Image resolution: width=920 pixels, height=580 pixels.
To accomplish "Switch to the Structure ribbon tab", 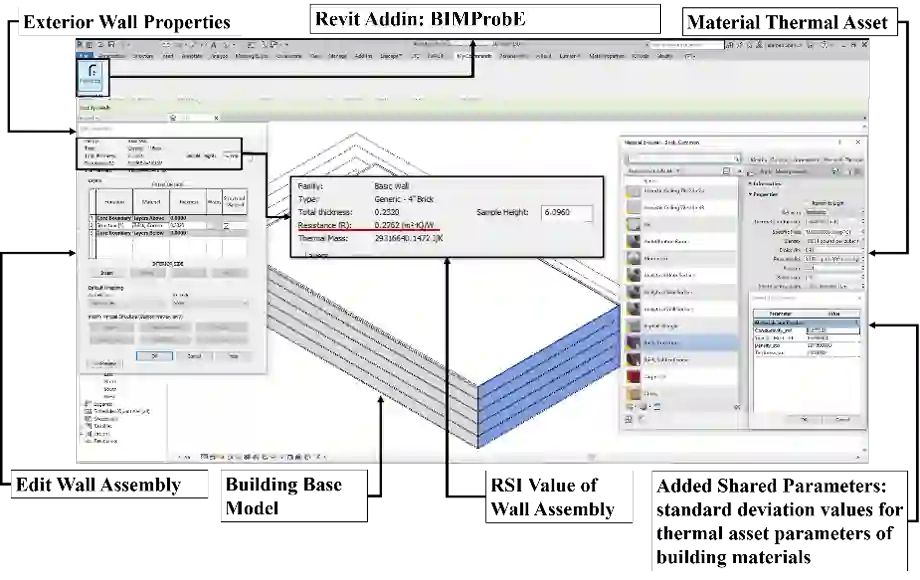I will tap(143, 56).
